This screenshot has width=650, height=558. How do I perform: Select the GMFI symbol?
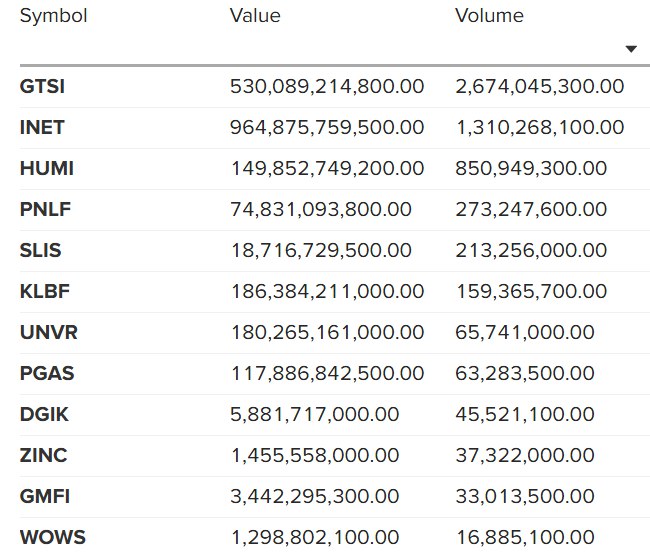click(44, 496)
